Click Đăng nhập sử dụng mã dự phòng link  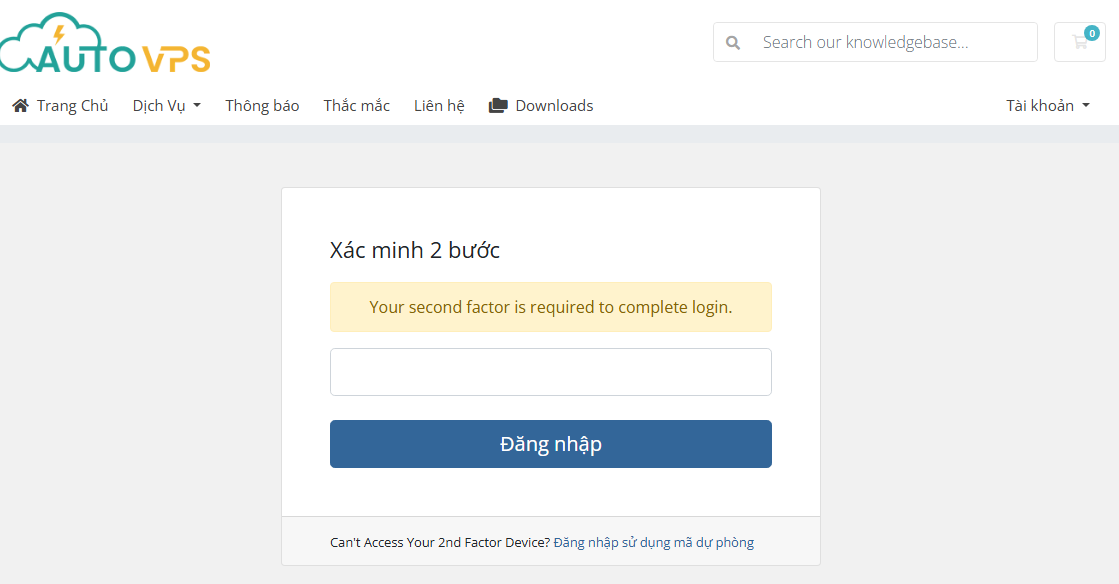click(x=654, y=543)
